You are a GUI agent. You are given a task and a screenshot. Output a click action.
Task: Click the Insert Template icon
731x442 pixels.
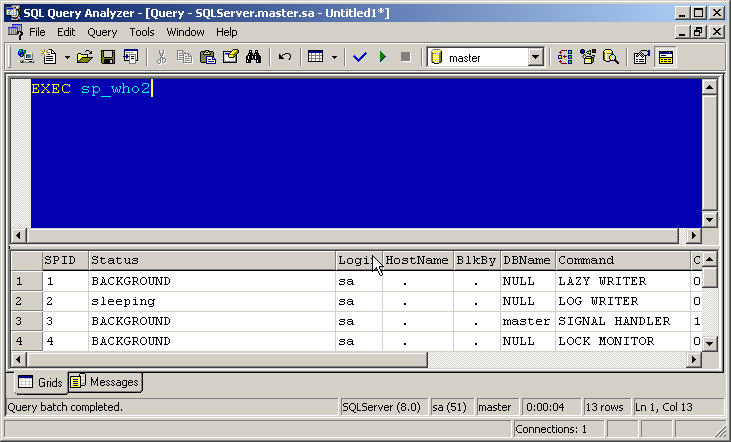[x=131, y=57]
